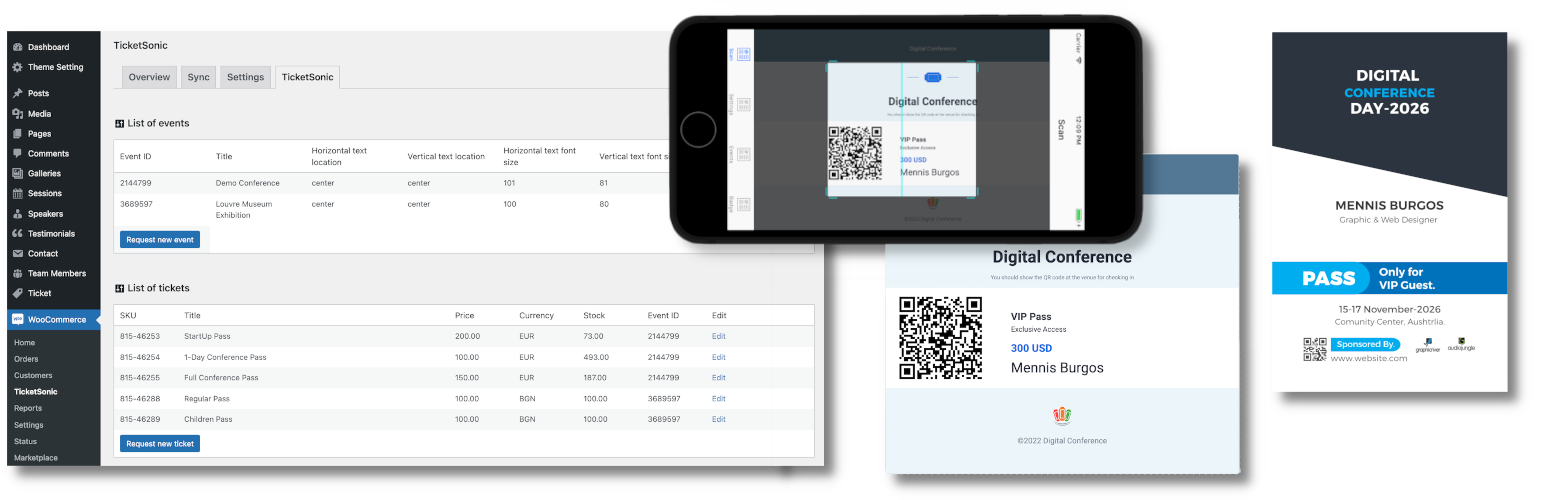Edit the StartUp Pass ticket
This screenshot has width=1544, height=500.
[x=719, y=337]
